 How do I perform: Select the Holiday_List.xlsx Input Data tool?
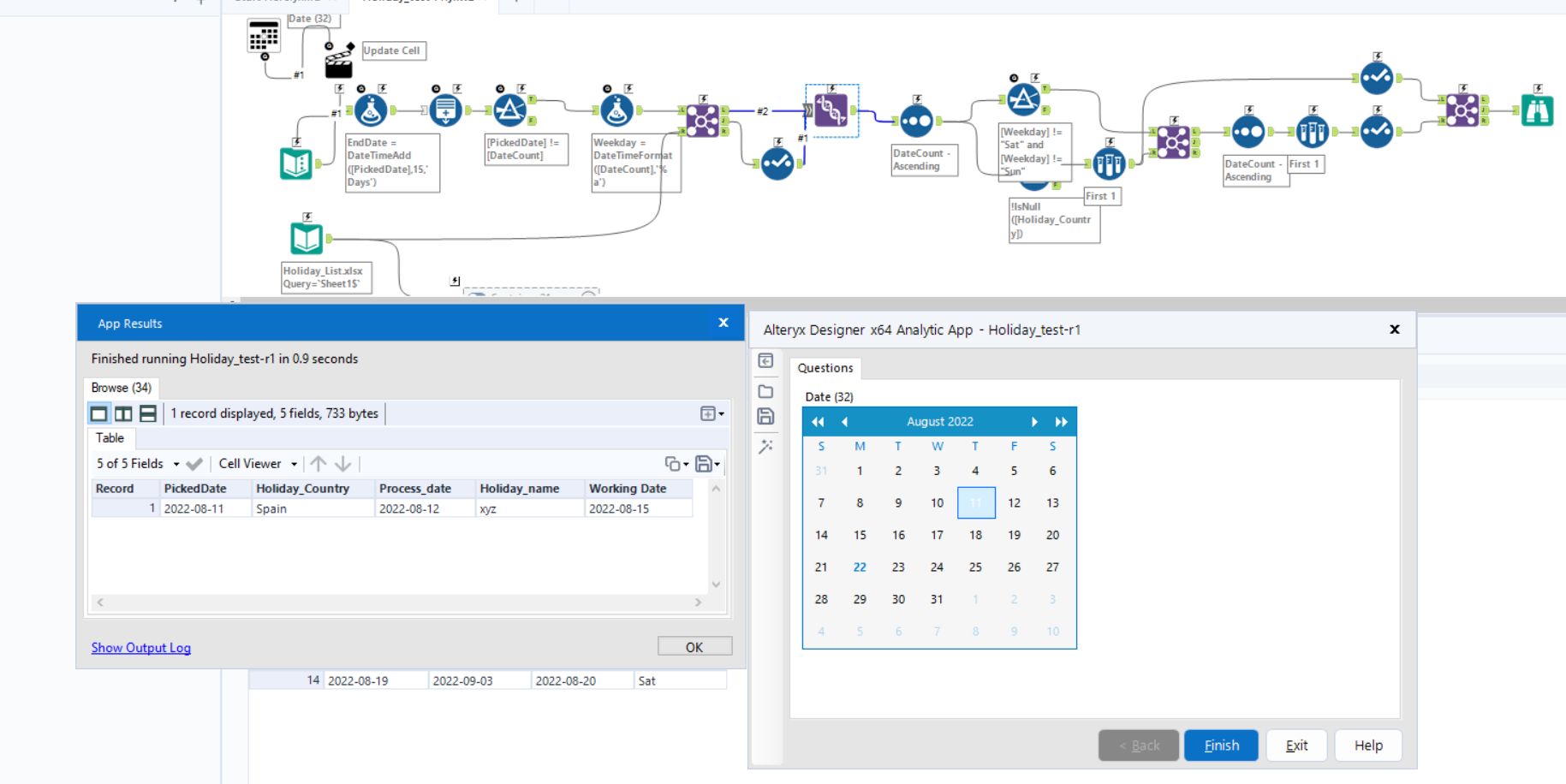[306, 238]
